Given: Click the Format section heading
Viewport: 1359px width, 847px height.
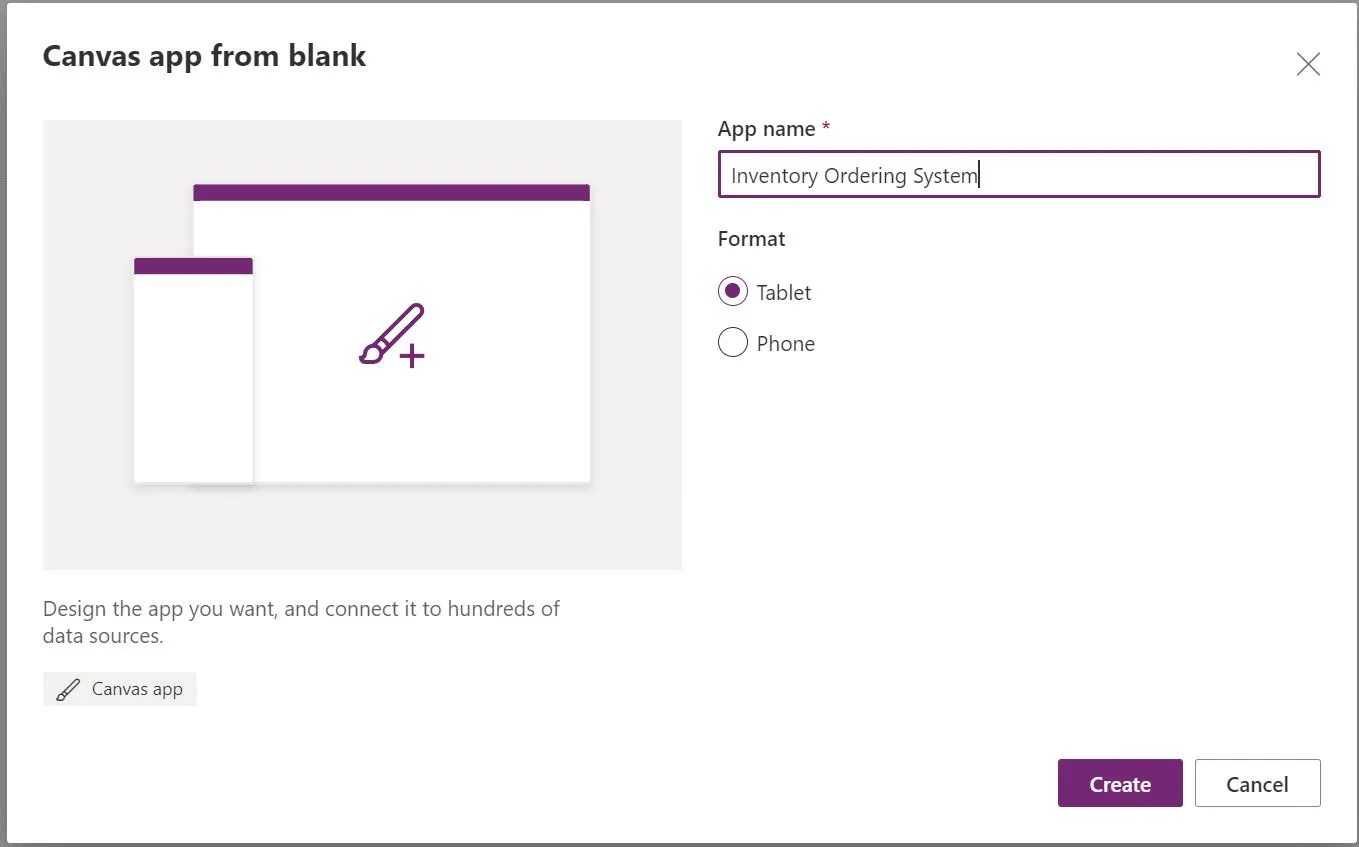Looking at the screenshot, I should [x=752, y=239].
